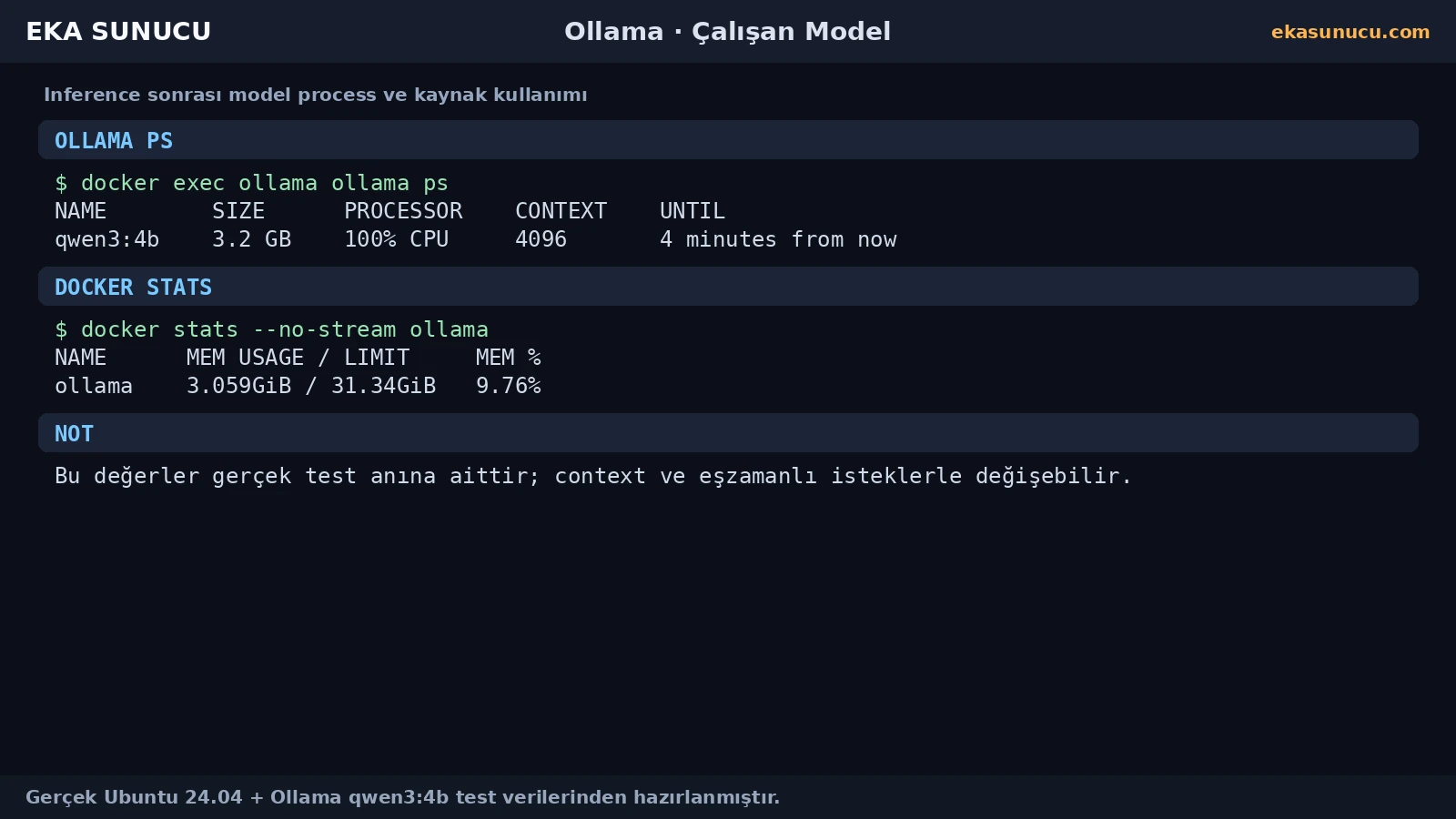Click the 3.059GiB / 31.34GiB memory value
Viewport: 1456px width, 819px height.
pos(311,386)
